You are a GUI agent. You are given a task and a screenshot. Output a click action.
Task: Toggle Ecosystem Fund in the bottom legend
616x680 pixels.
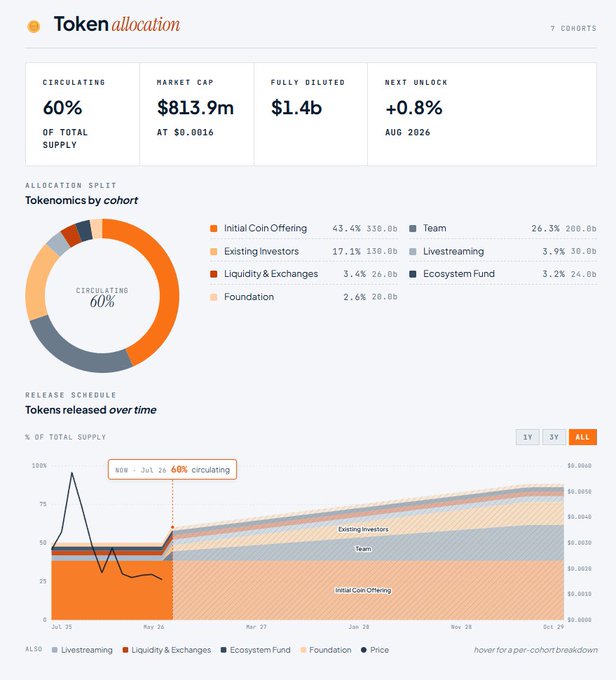[256, 650]
